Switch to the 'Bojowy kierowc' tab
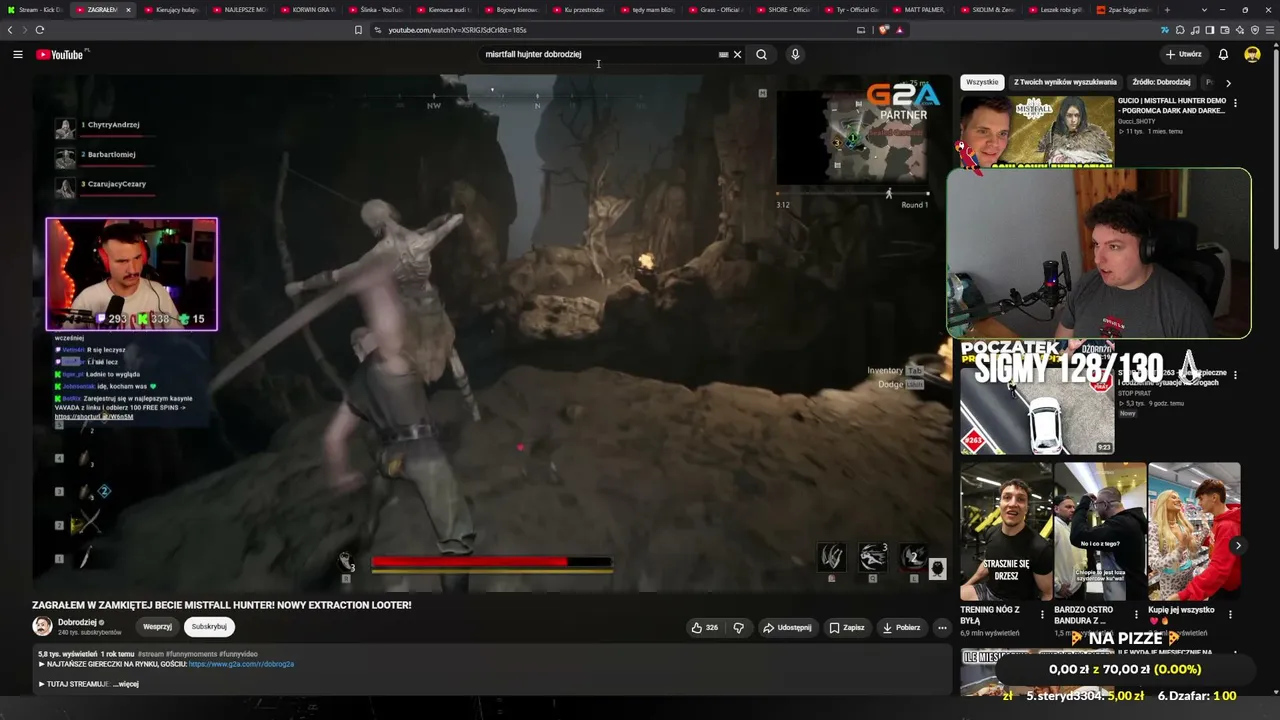The width and height of the screenshot is (1280, 720). point(511,10)
